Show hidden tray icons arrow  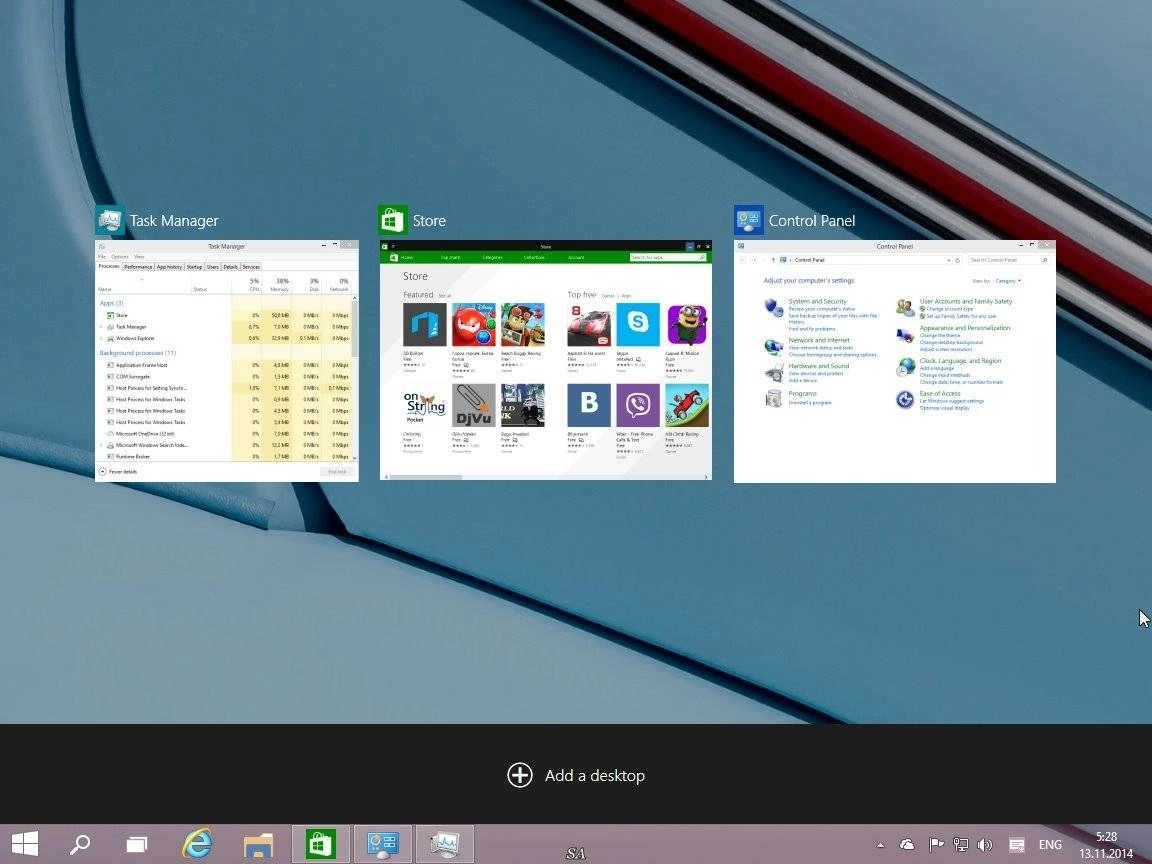point(880,845)
